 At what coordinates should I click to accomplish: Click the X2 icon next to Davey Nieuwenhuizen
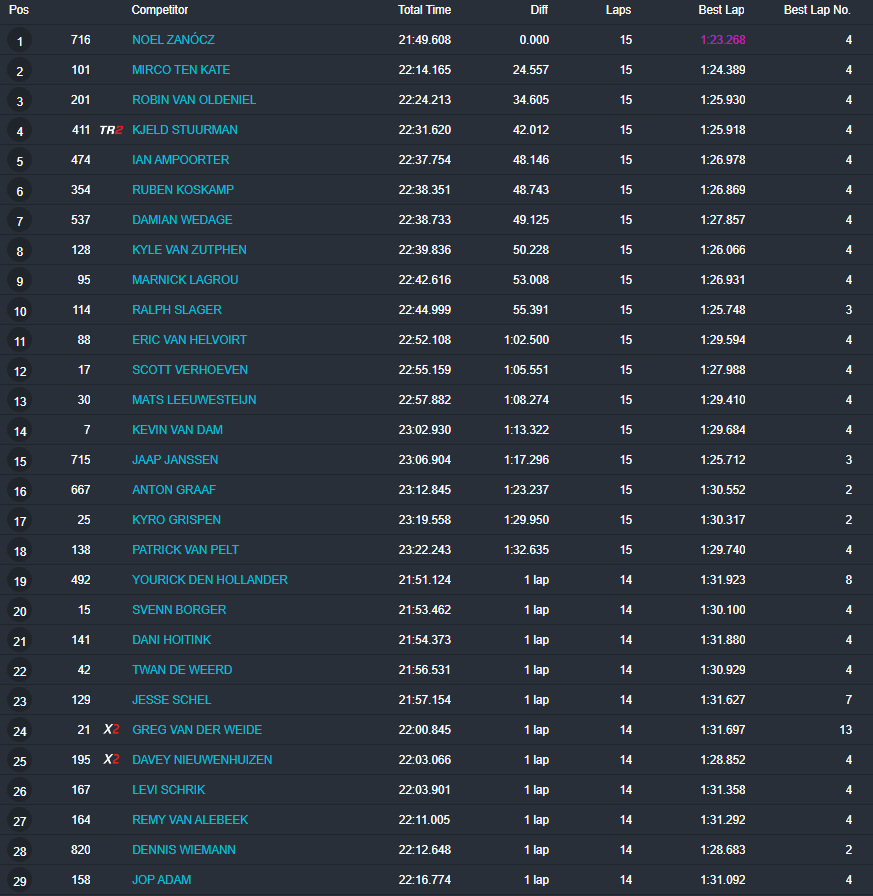coord(111,760)
